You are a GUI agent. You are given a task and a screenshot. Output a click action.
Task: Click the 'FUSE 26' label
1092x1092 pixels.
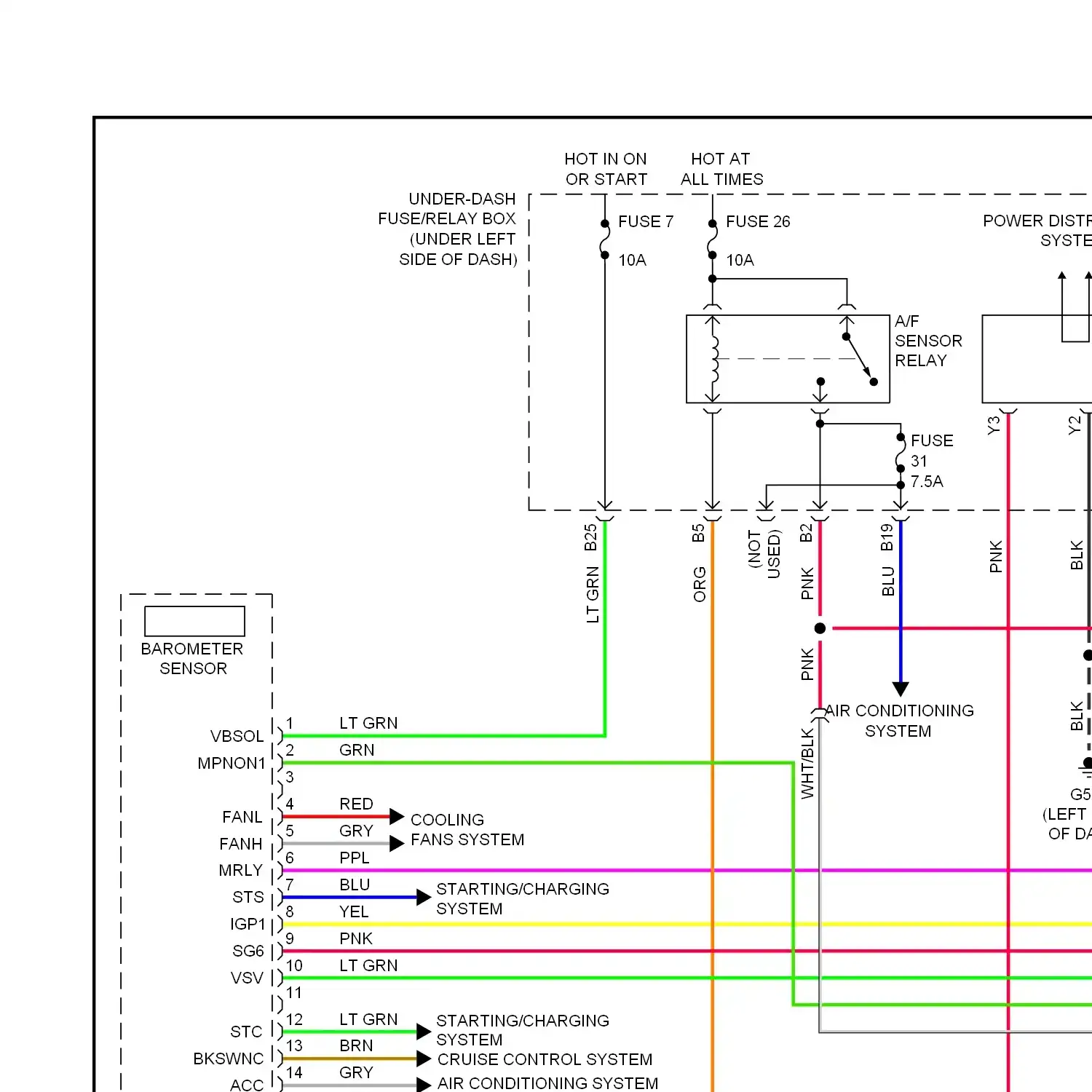click(x=758, y=221)
